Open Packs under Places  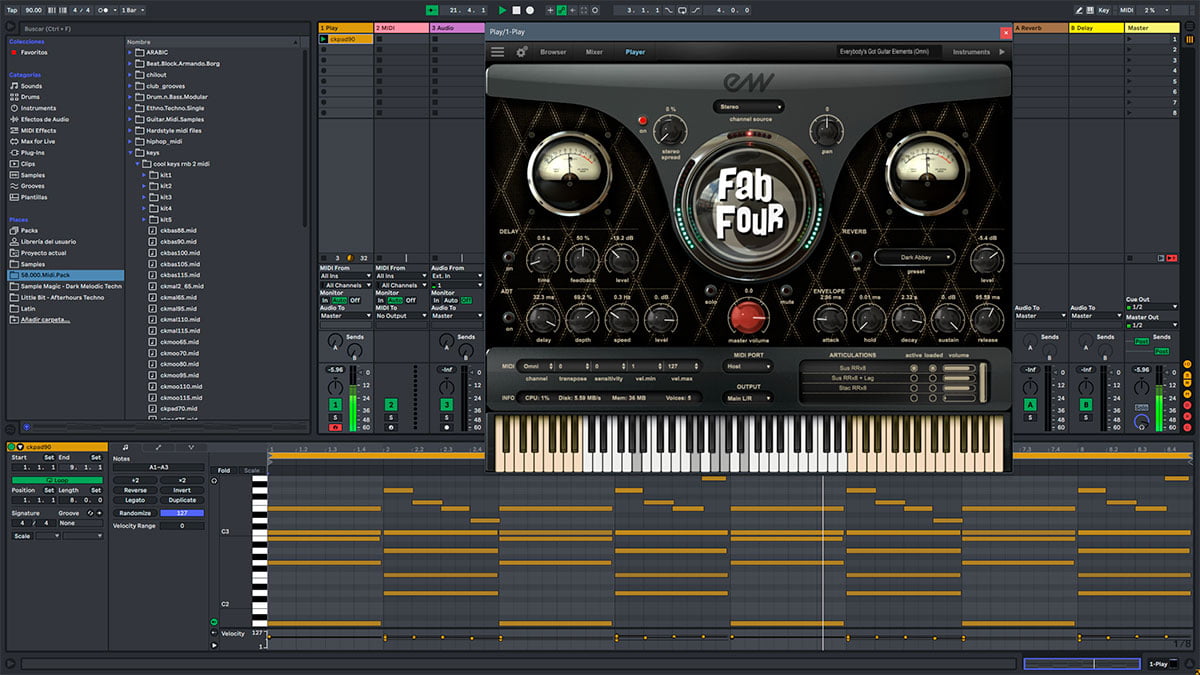(29, 230)
